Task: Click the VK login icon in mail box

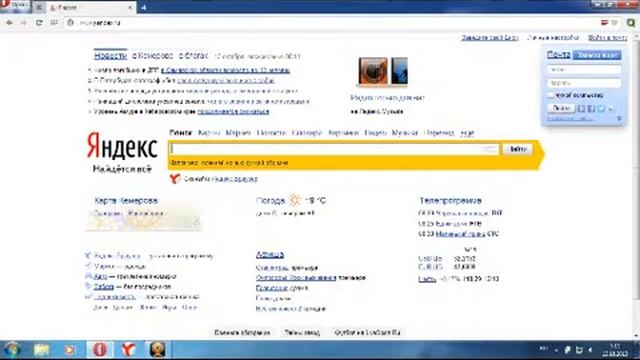Action: coord(582,109)
